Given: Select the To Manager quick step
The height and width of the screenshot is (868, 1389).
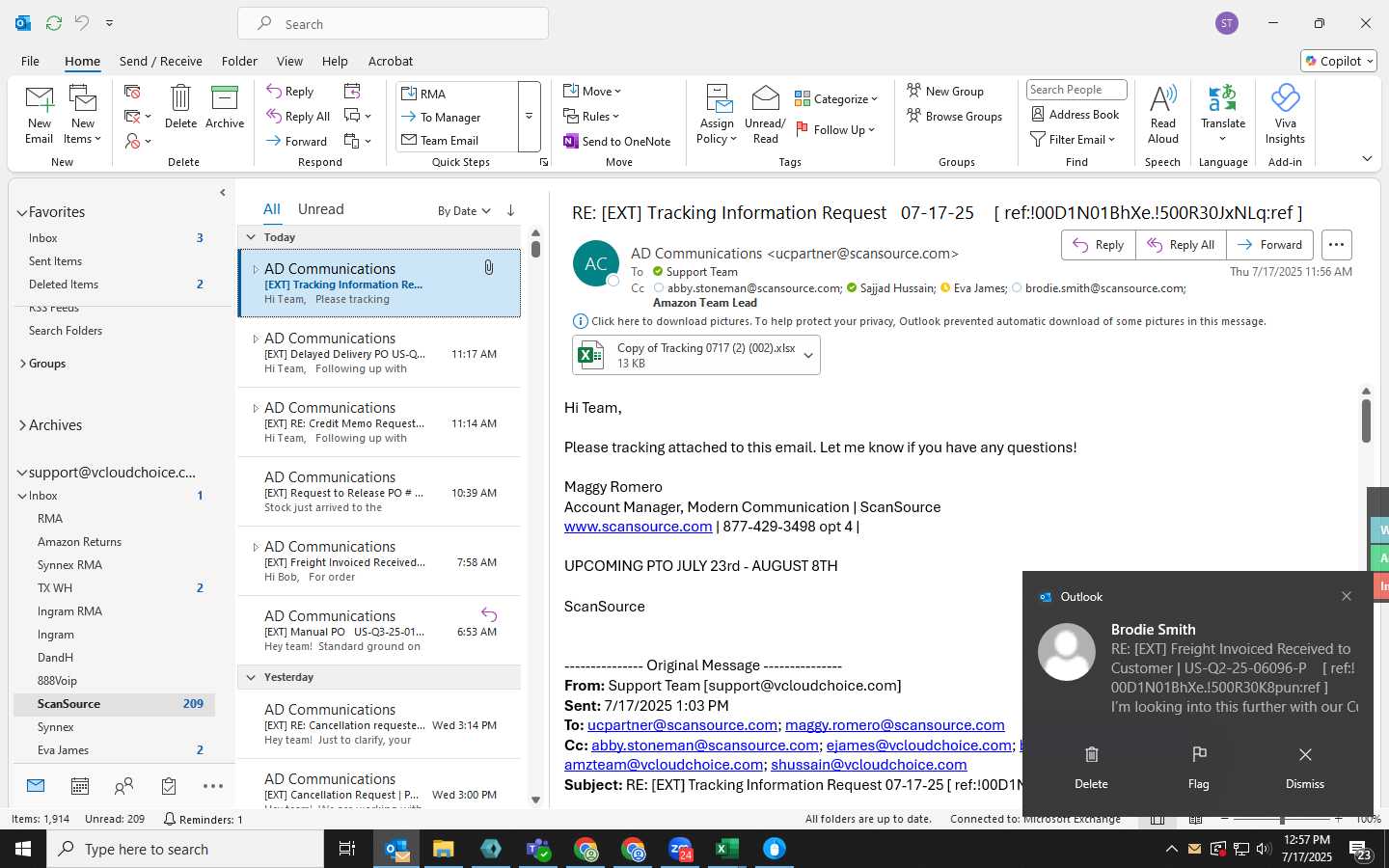Looking at the screenshot, I should click(x=457, y=118).
